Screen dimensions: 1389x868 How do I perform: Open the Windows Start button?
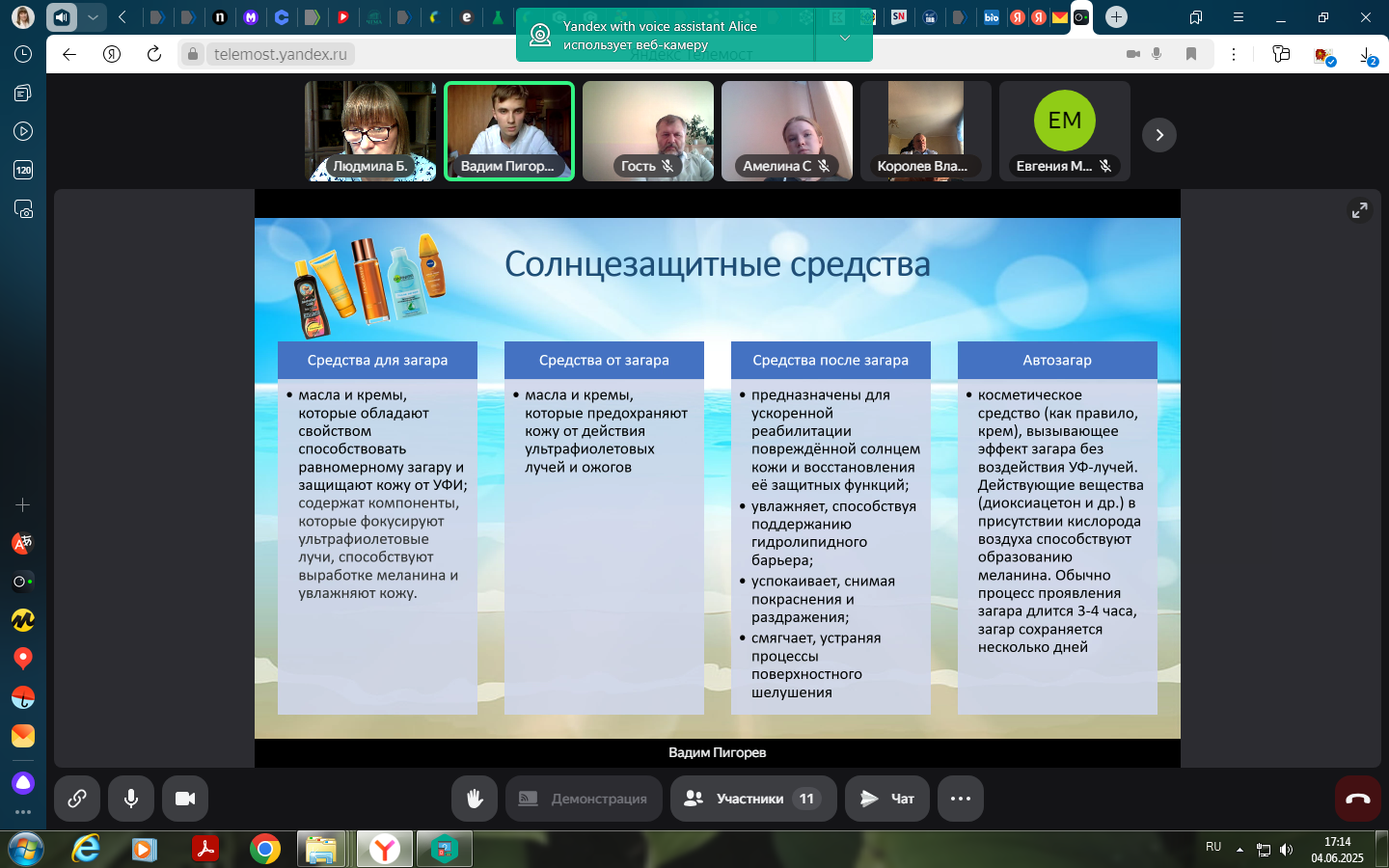click(26, 849)
